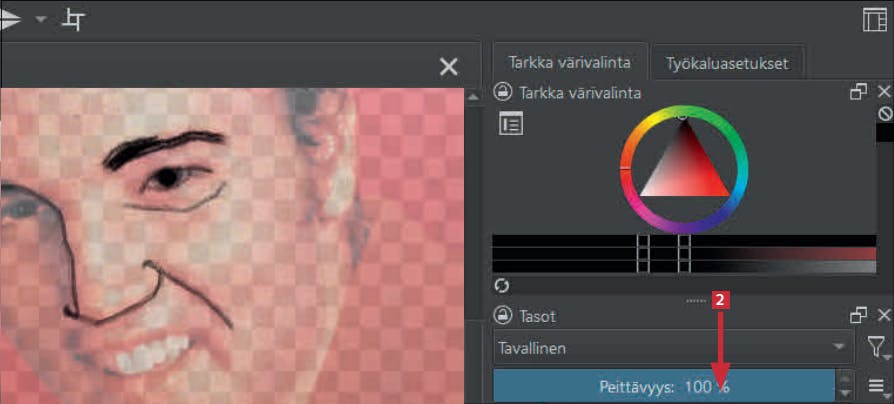
Task: Select the Tarkka värivalinta tab
Action: 570,62
